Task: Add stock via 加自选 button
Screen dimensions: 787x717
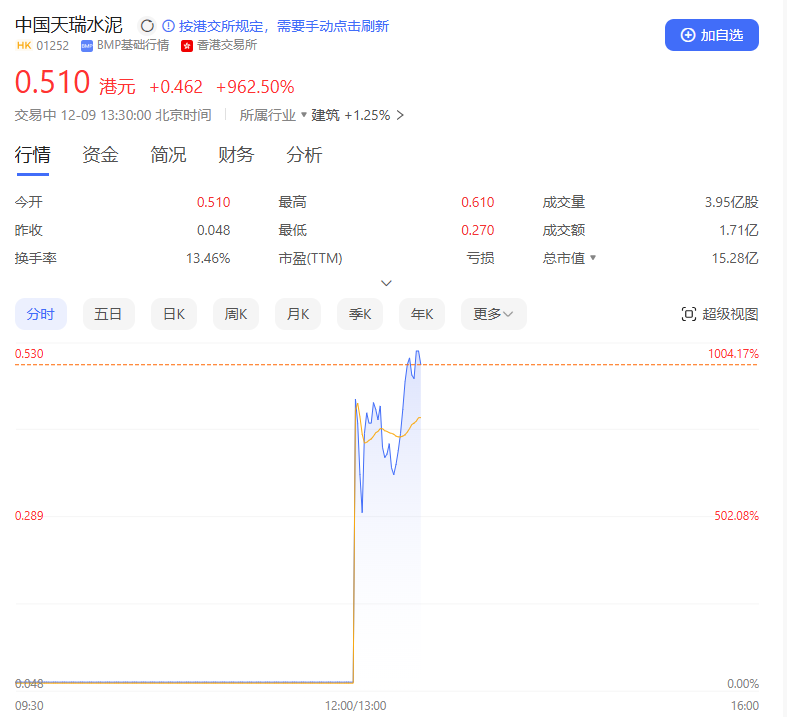Action: click(712, 35)
